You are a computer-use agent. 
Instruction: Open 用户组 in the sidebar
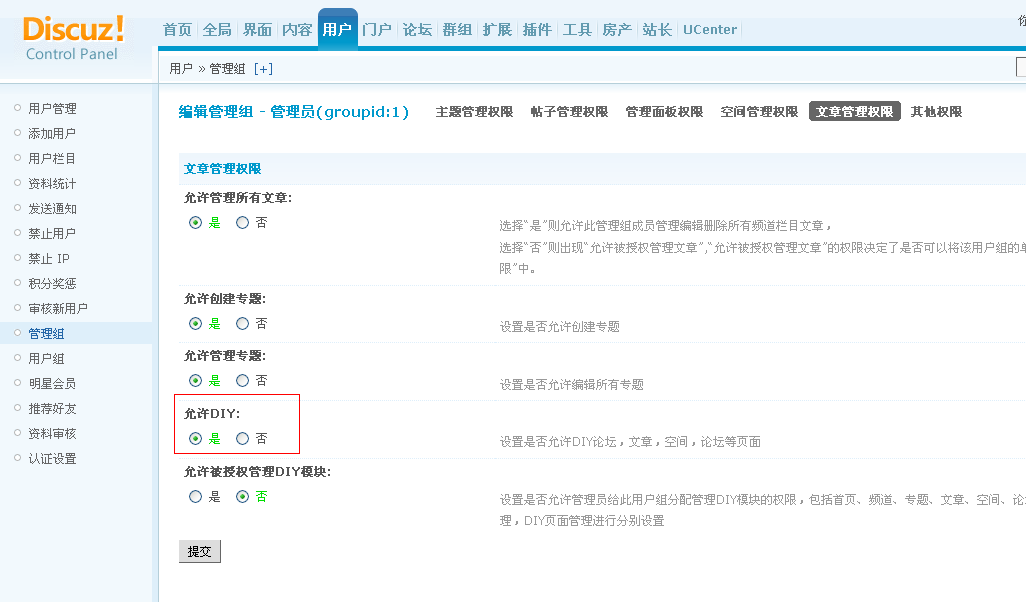[46, 359]
